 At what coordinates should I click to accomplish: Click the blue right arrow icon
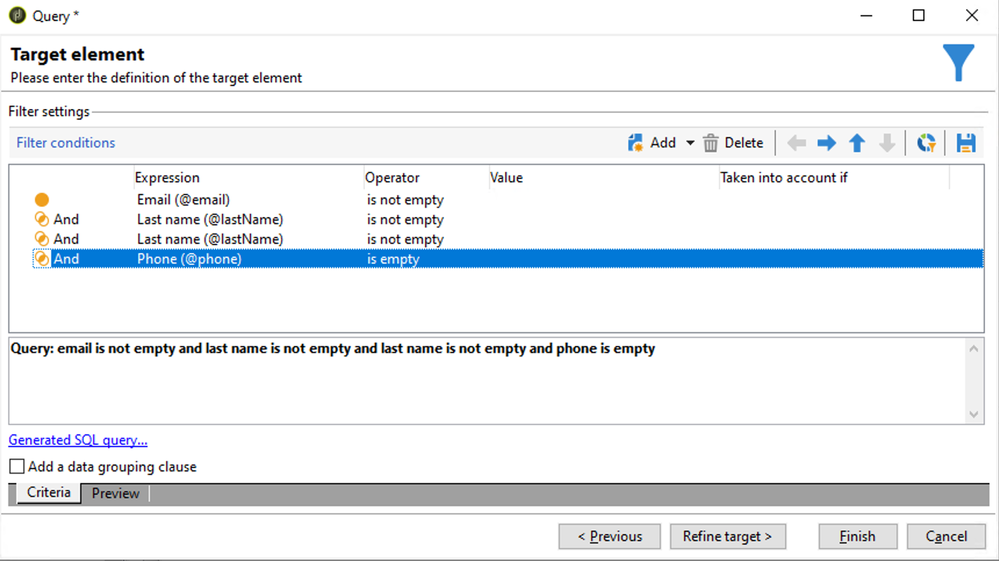826,143
